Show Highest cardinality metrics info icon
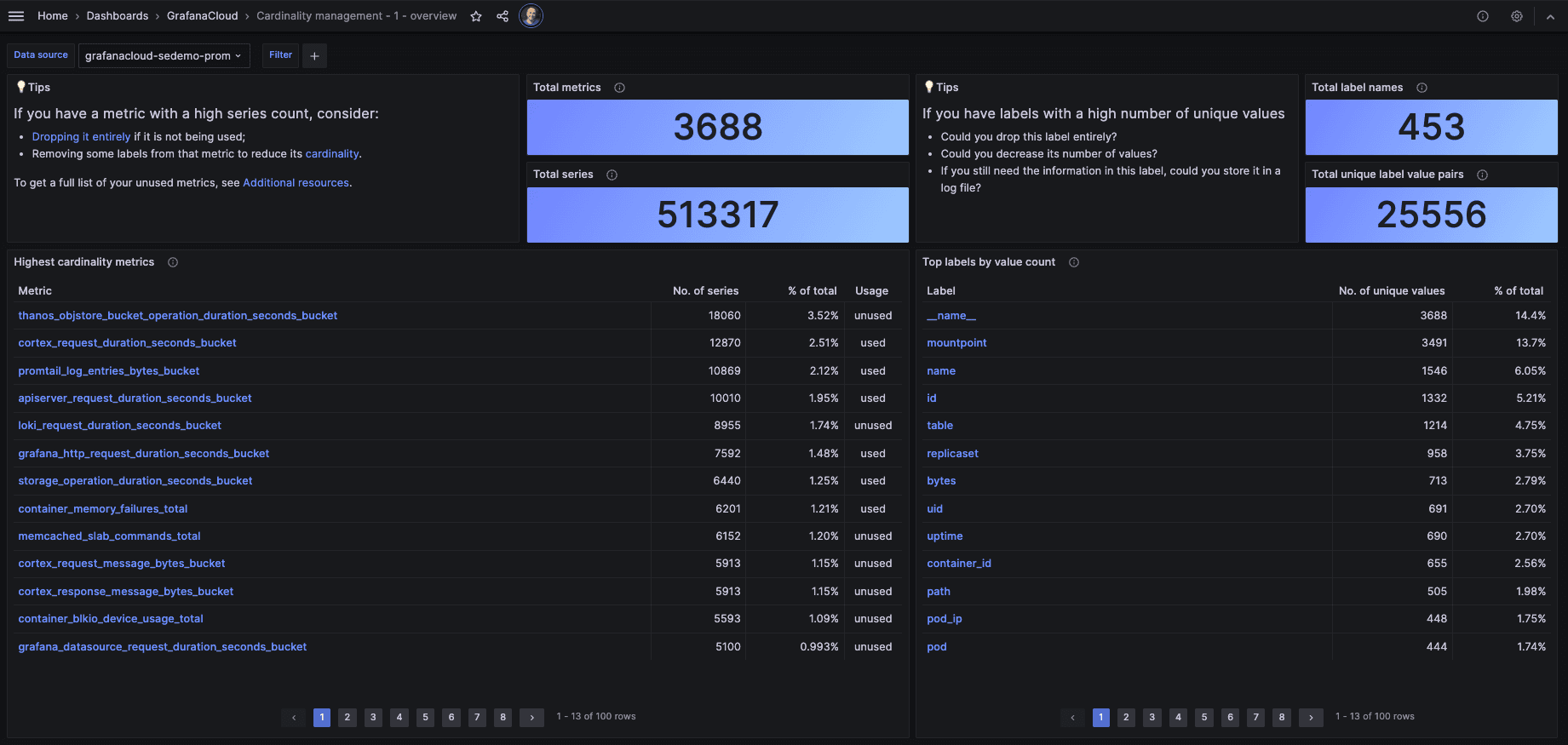Screen dimensions: 1568x745 click(x=173, y=262)
